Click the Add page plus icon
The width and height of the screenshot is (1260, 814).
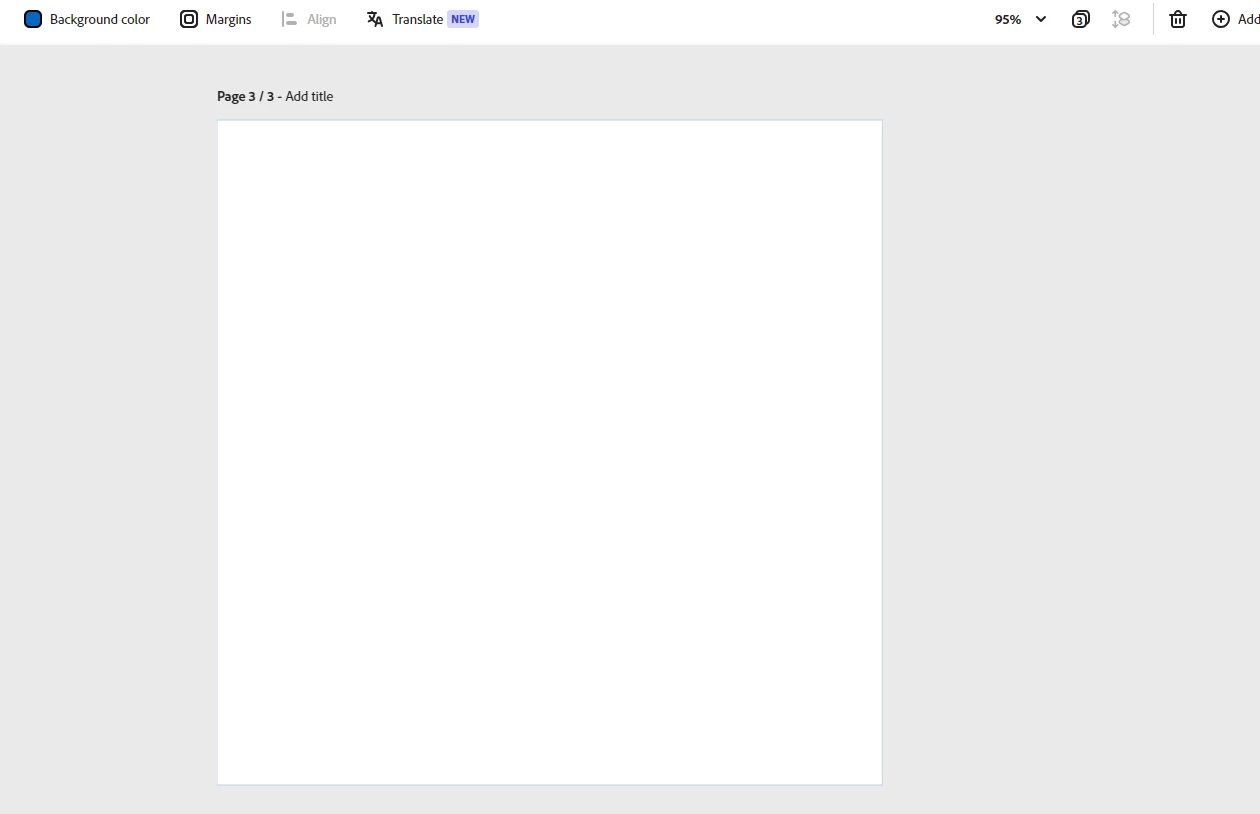tap(1221, 19)
